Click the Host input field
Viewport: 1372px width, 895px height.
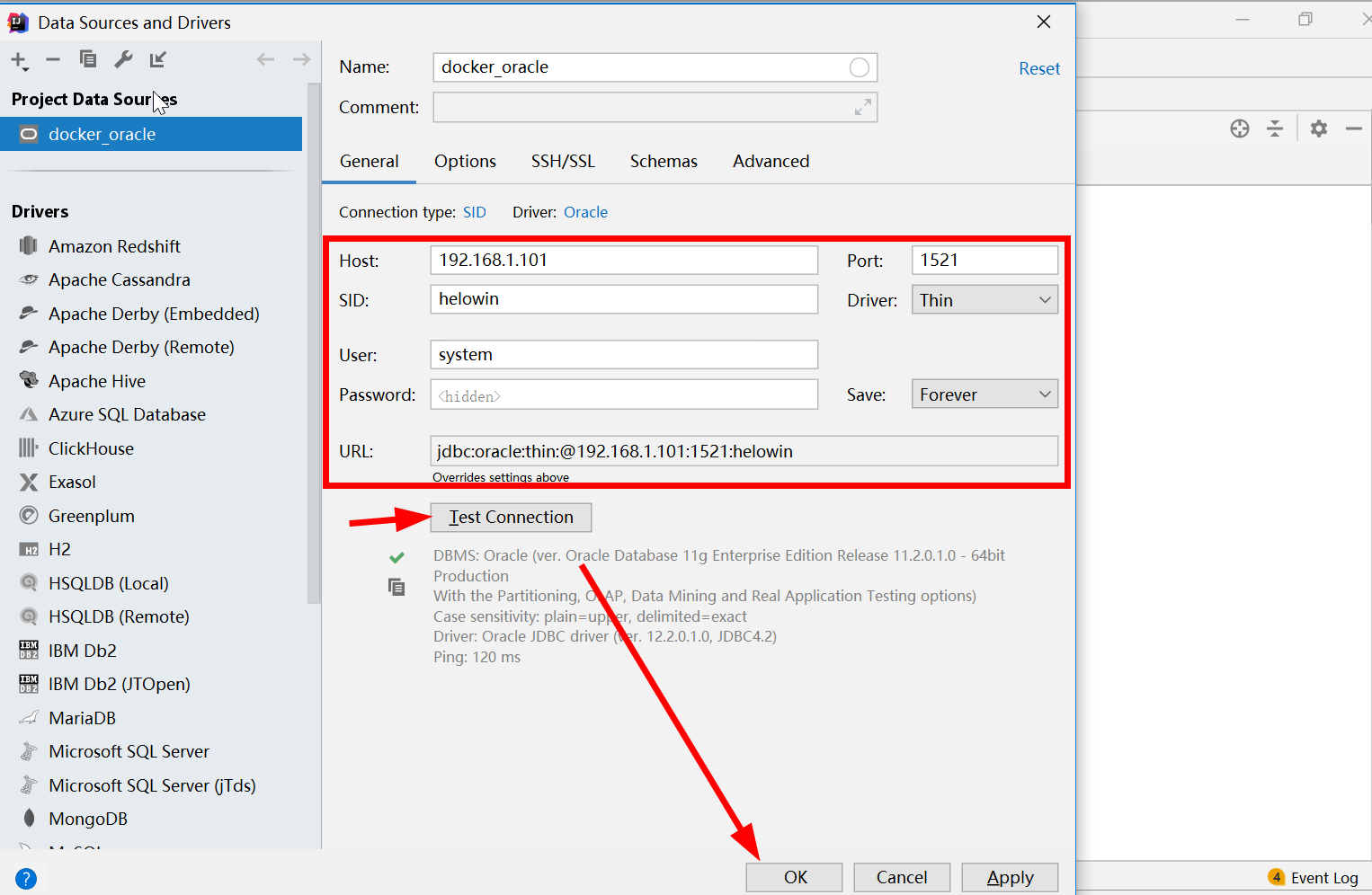tap(624, 261)
